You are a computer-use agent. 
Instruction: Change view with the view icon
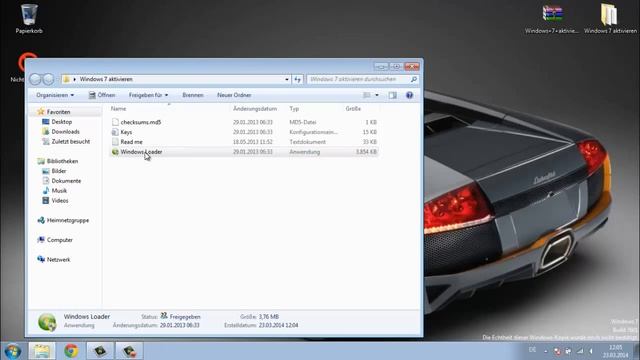367,95
